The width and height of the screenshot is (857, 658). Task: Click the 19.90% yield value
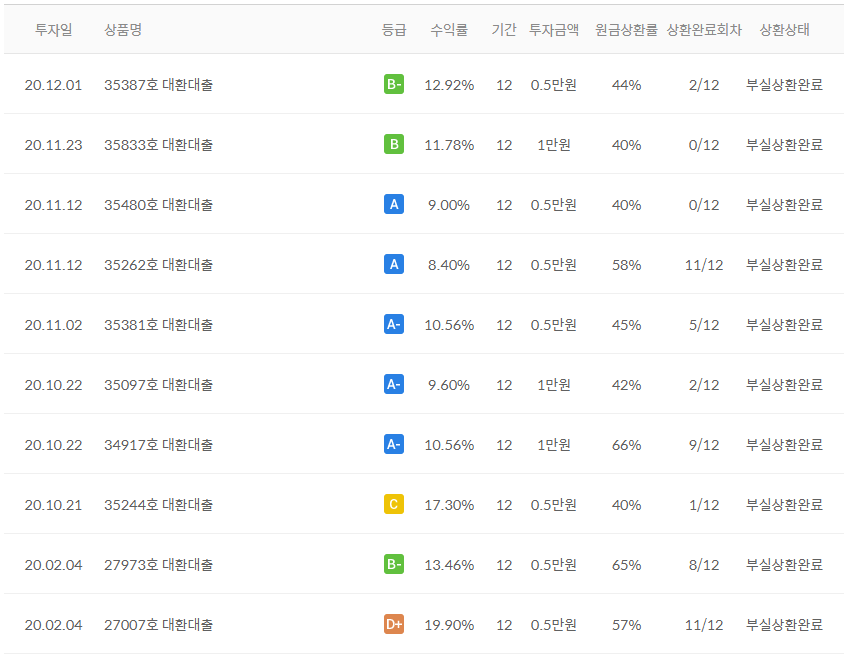tap(449, 626)
